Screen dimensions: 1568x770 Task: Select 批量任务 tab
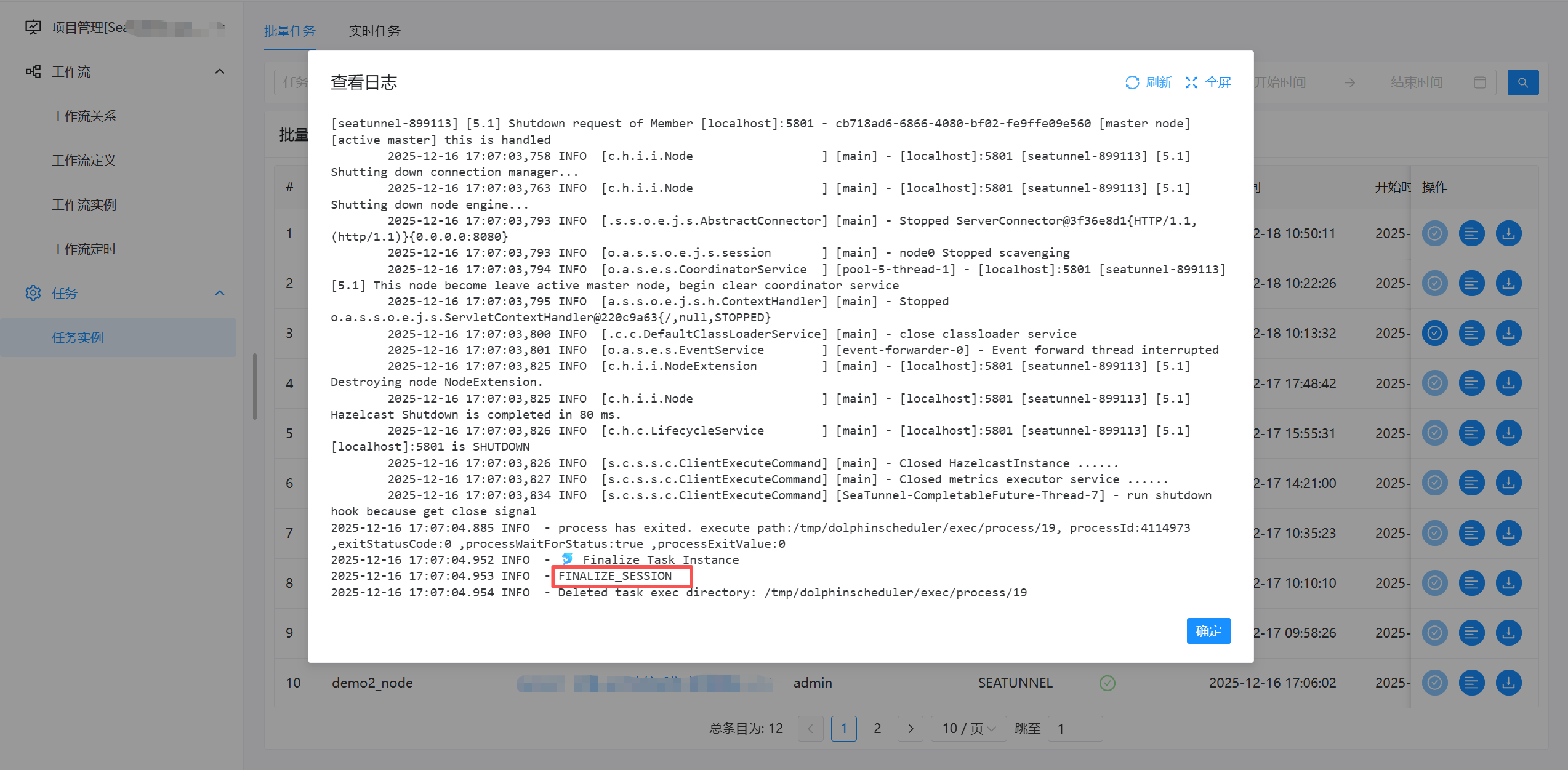[x=289, y=31]
